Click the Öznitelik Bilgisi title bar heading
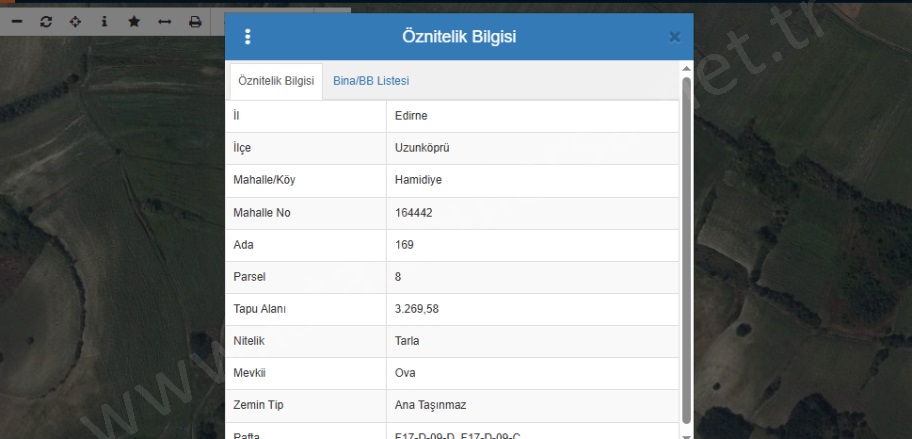 pyautogui.click(x=459, y=37)
